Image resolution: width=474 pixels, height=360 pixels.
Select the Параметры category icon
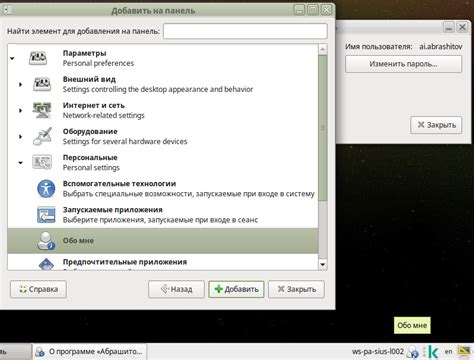[x=38, y=58]
